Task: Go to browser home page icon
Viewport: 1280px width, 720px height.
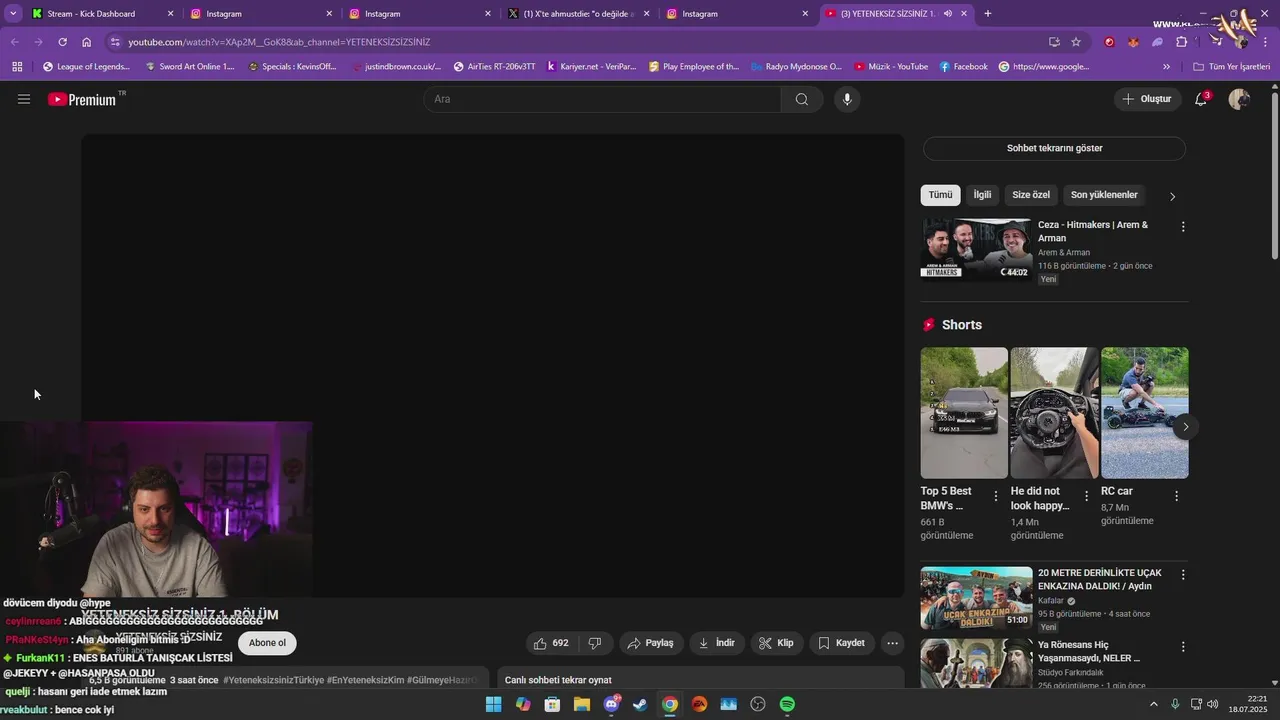Action: pyautogui.click(x=87, y=42)
